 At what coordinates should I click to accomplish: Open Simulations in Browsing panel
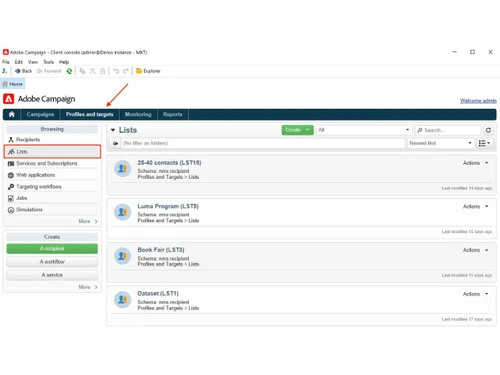coord(52,210)
